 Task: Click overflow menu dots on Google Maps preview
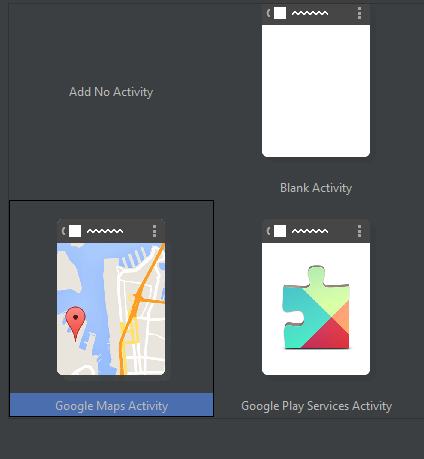(154, 231)
